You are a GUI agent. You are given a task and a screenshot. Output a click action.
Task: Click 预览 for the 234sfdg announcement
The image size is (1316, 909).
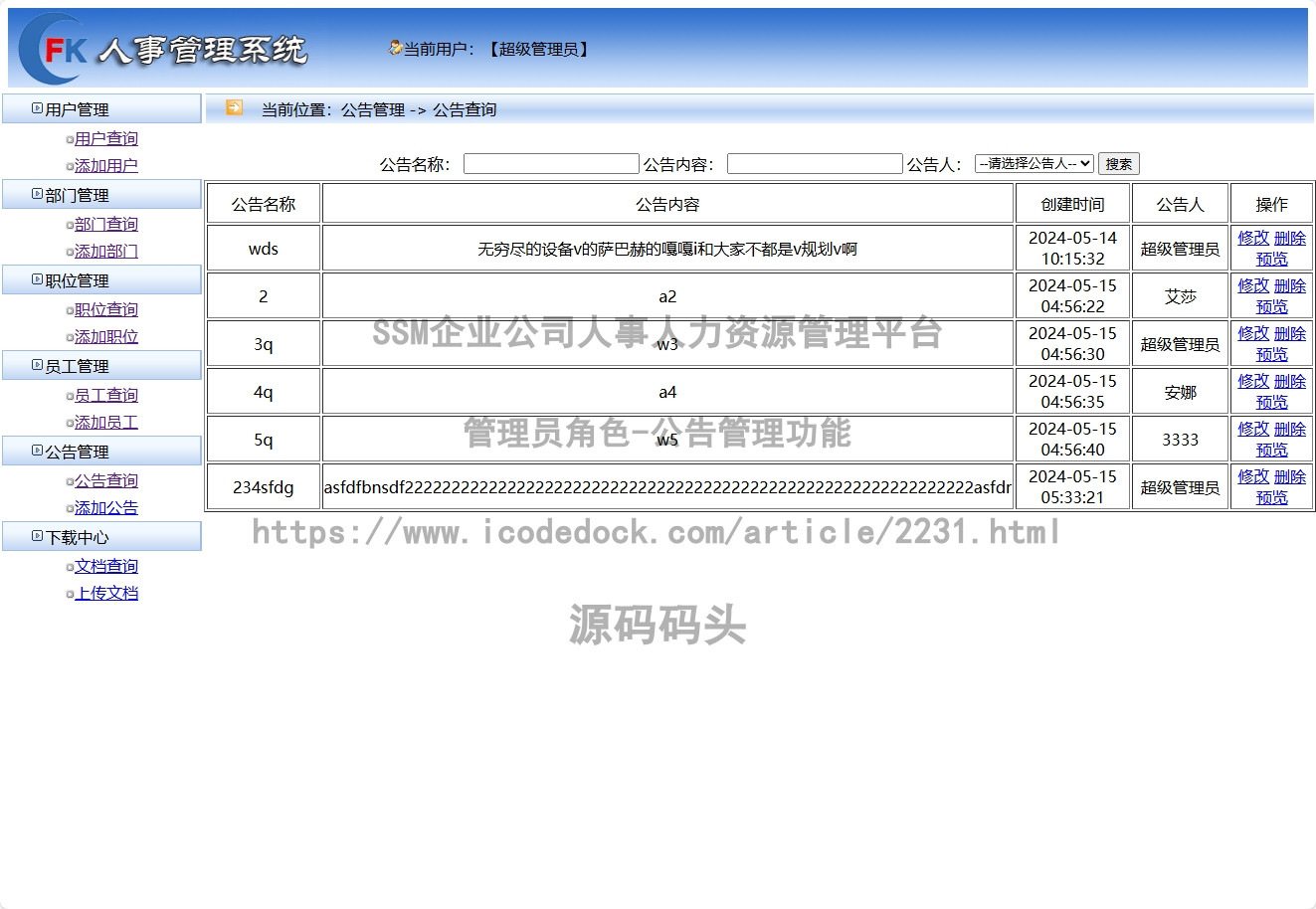point(1272,497)
